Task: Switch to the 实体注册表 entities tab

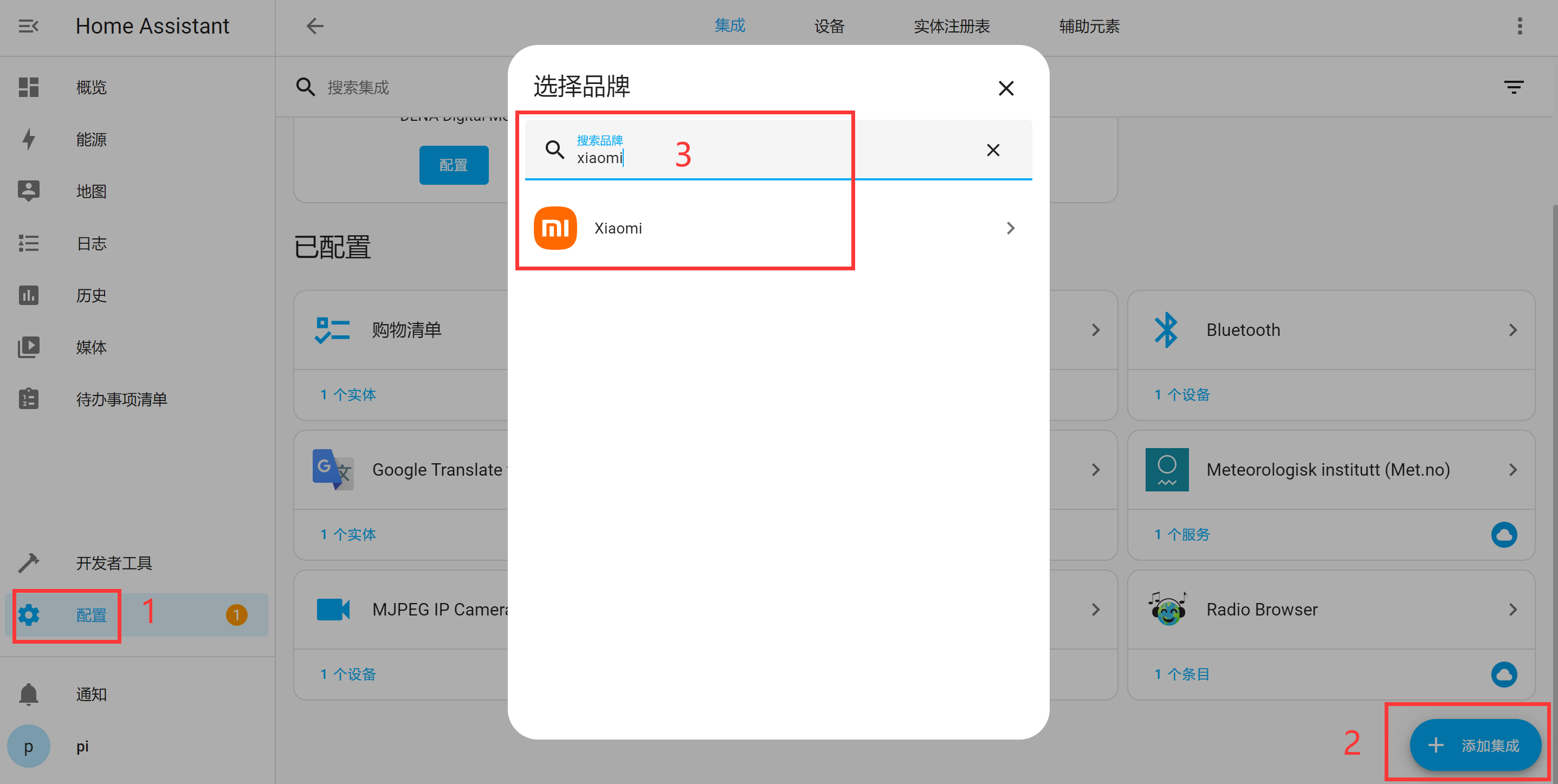Action: click(x=952, y=26)
